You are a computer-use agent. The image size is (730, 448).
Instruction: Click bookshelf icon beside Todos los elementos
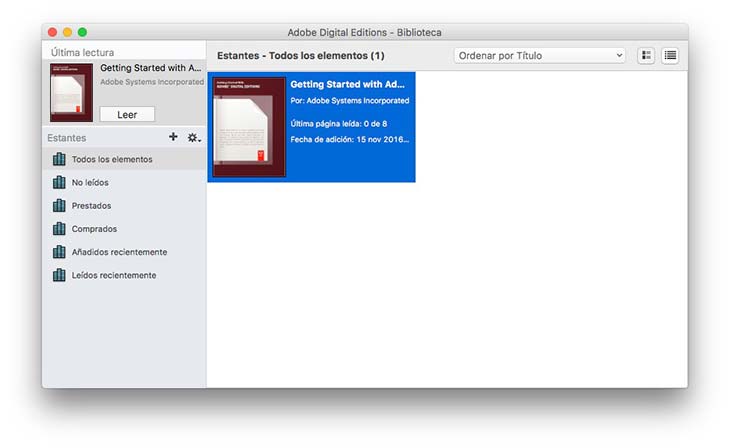[x=59, y=159]
